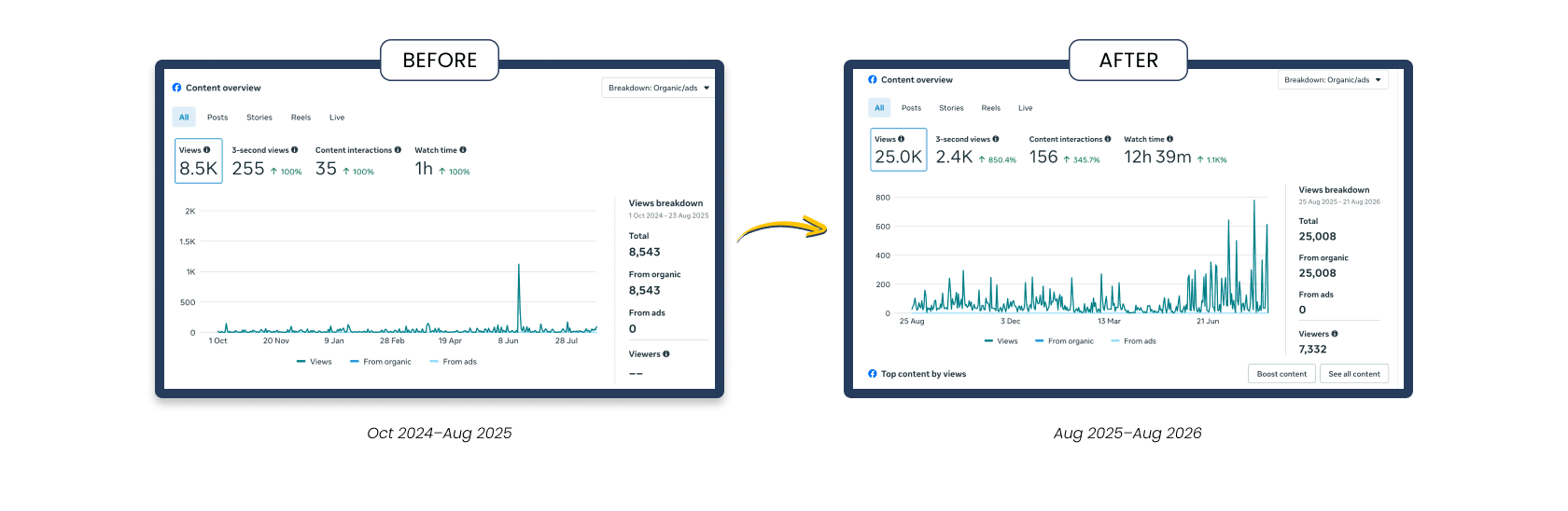Click the 850.4% increase indicator
1568x511 pixels.
click(x=998, y=160)
